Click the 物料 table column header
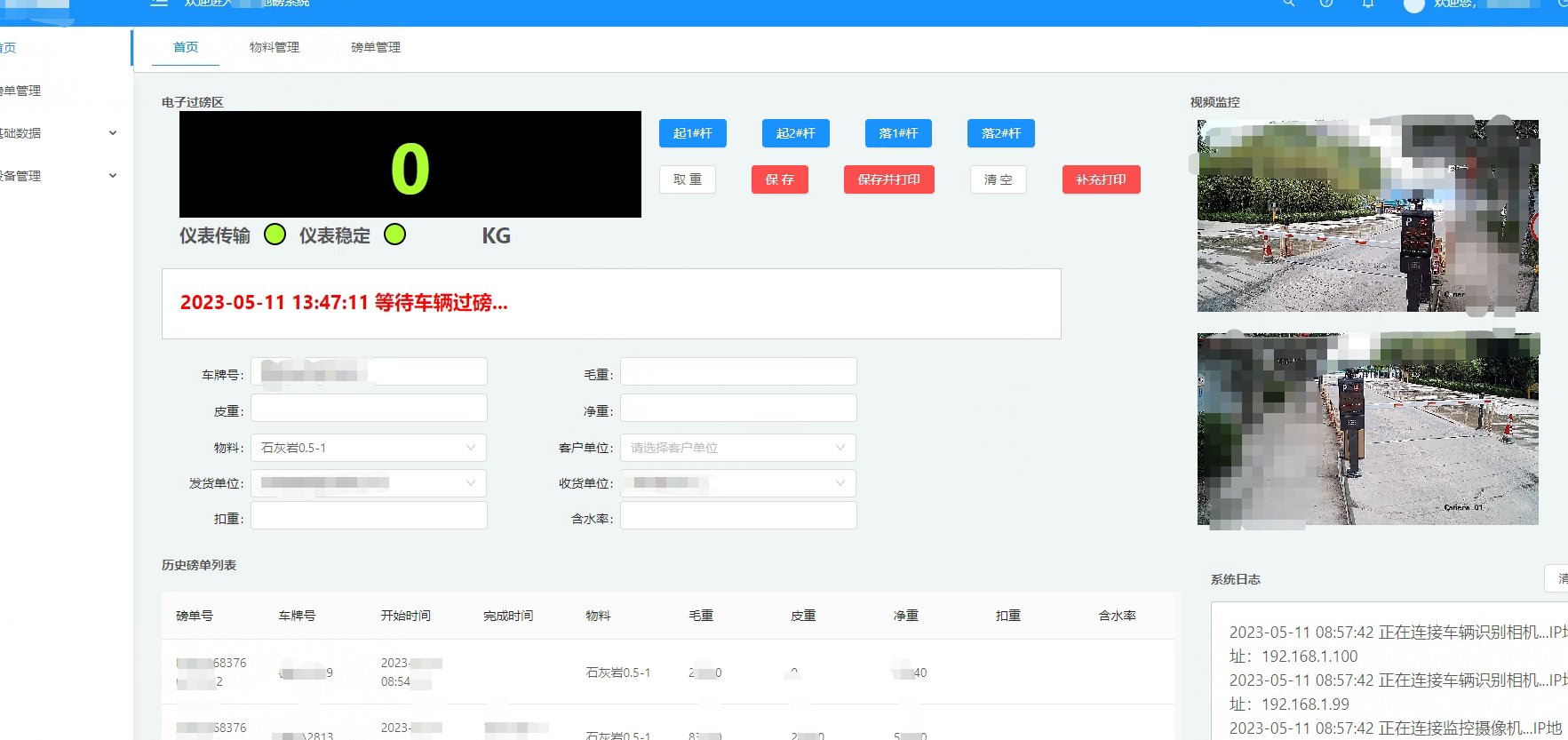Viewport: 1568px width, 740px height. 598,616
